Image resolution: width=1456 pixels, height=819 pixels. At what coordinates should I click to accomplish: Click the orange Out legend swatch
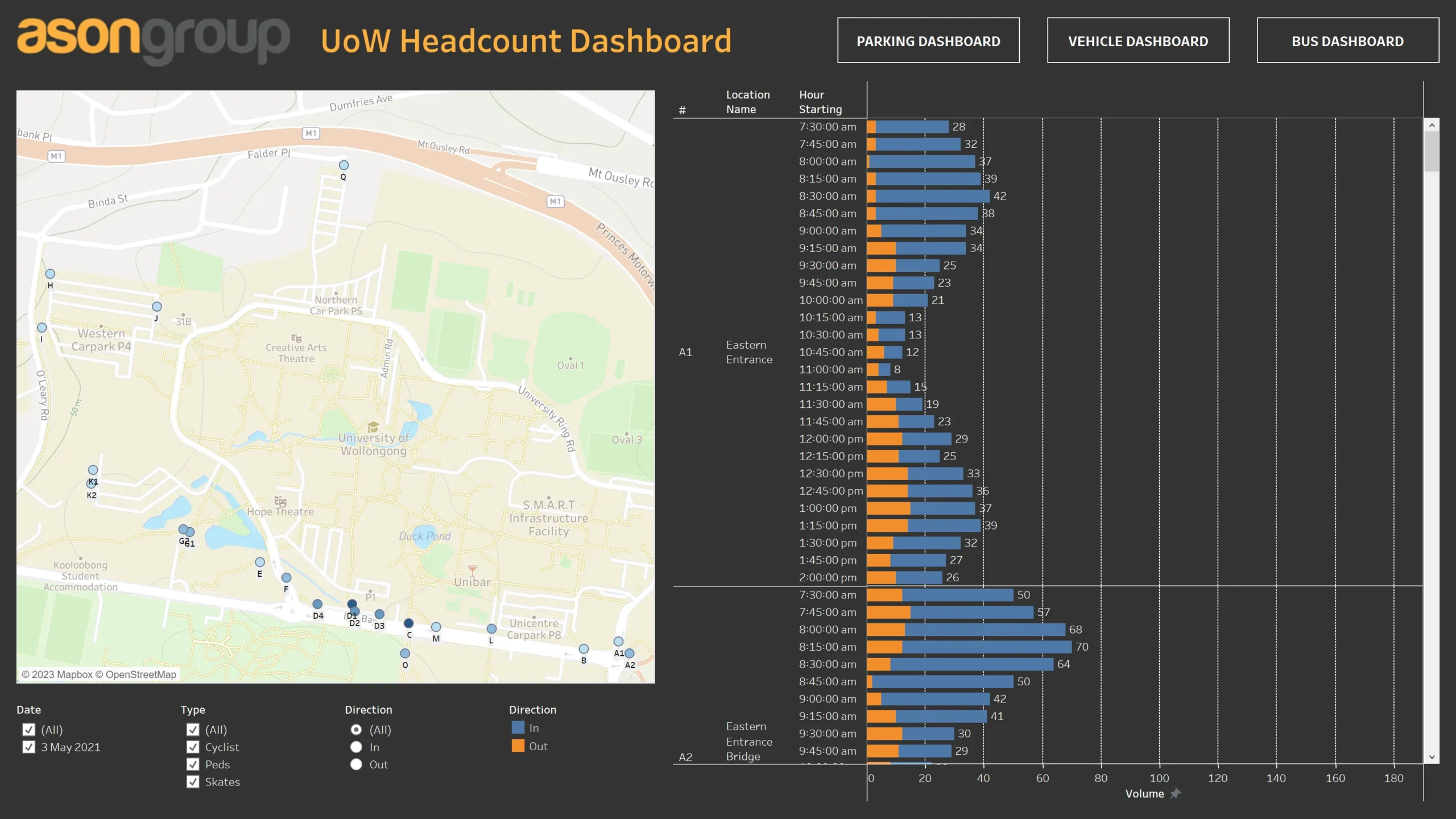[x=518, y=746]
